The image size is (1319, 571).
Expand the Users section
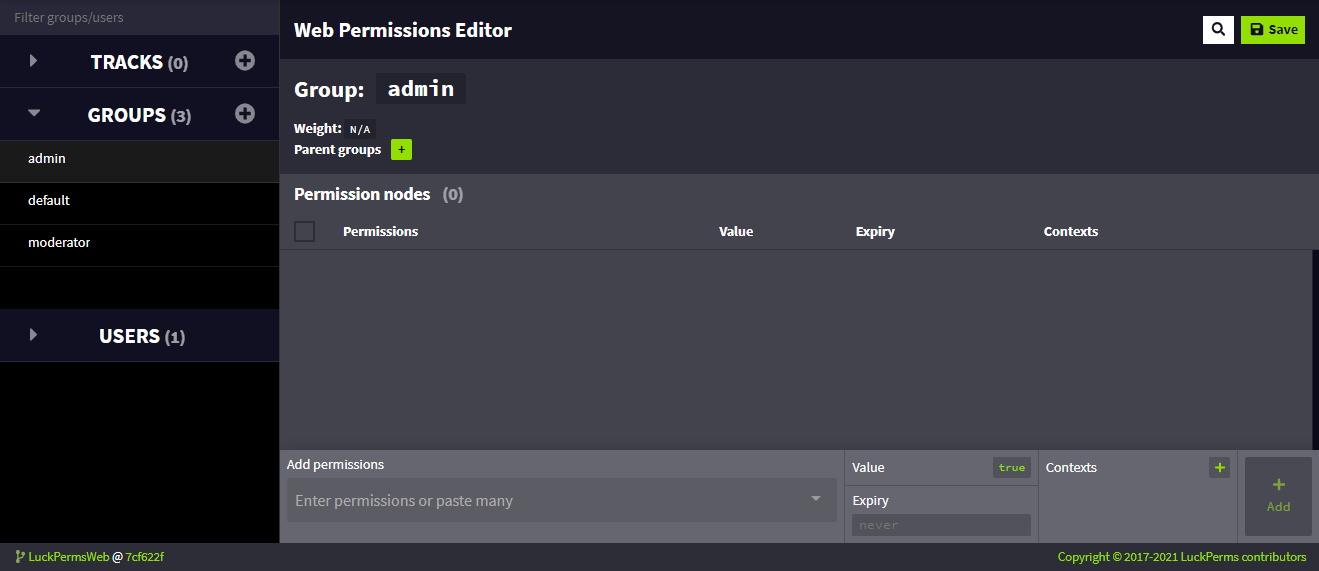(x=33, y=335)
